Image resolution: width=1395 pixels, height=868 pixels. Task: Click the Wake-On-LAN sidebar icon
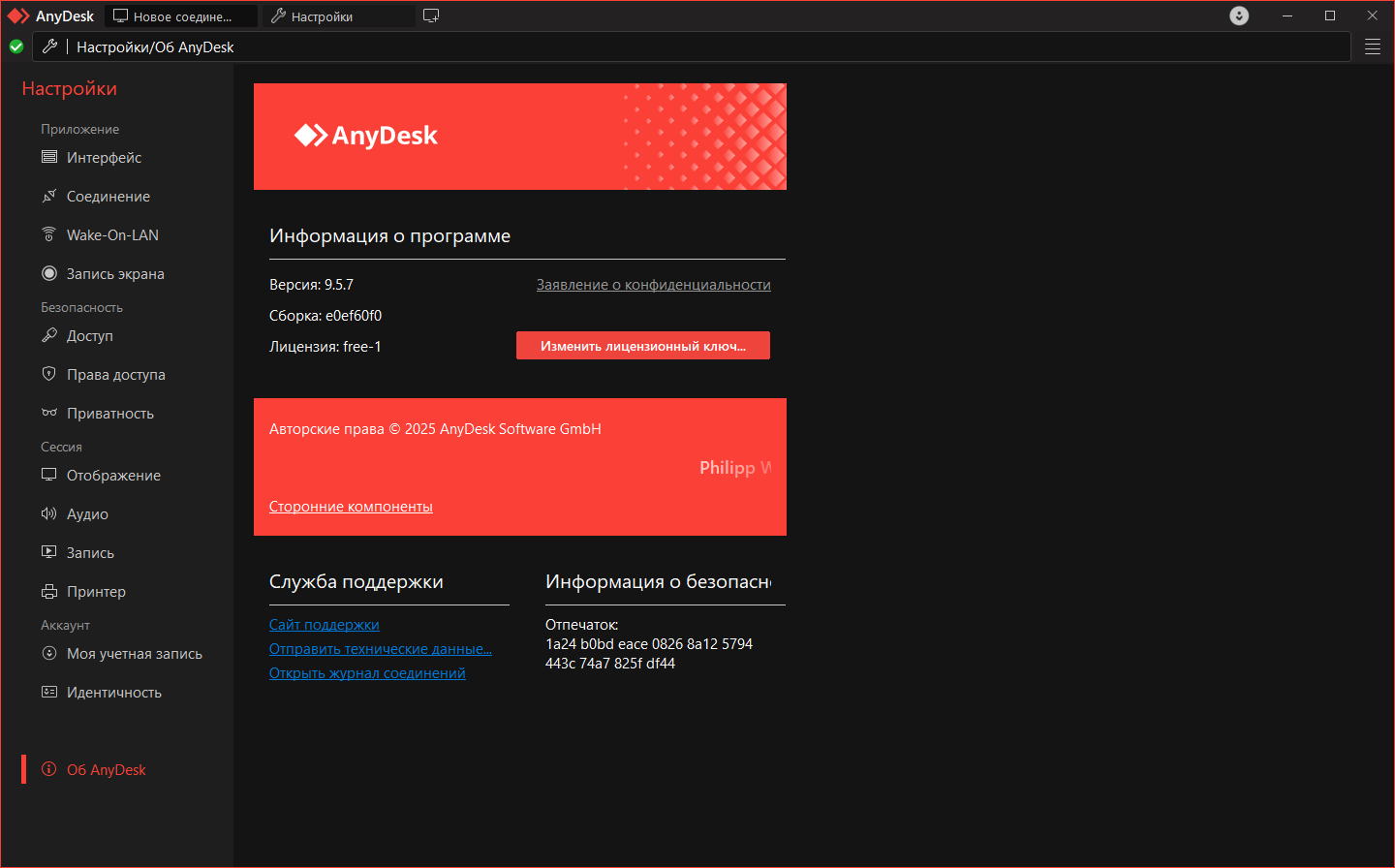pyautogui.click(x=49, y=234)
